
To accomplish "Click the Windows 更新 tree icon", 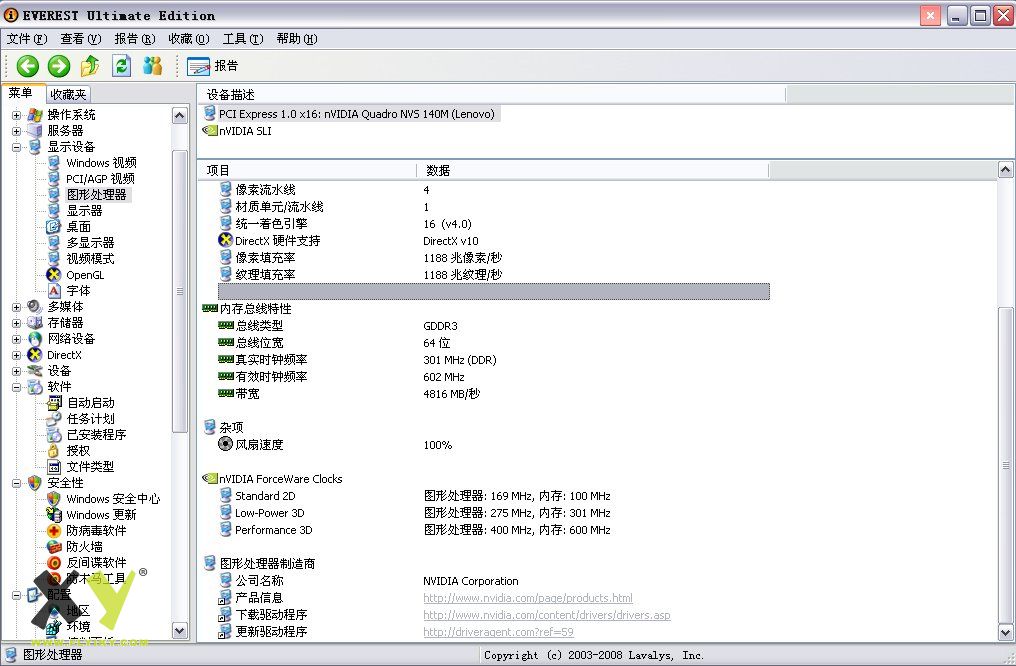I will click(54, 515).
